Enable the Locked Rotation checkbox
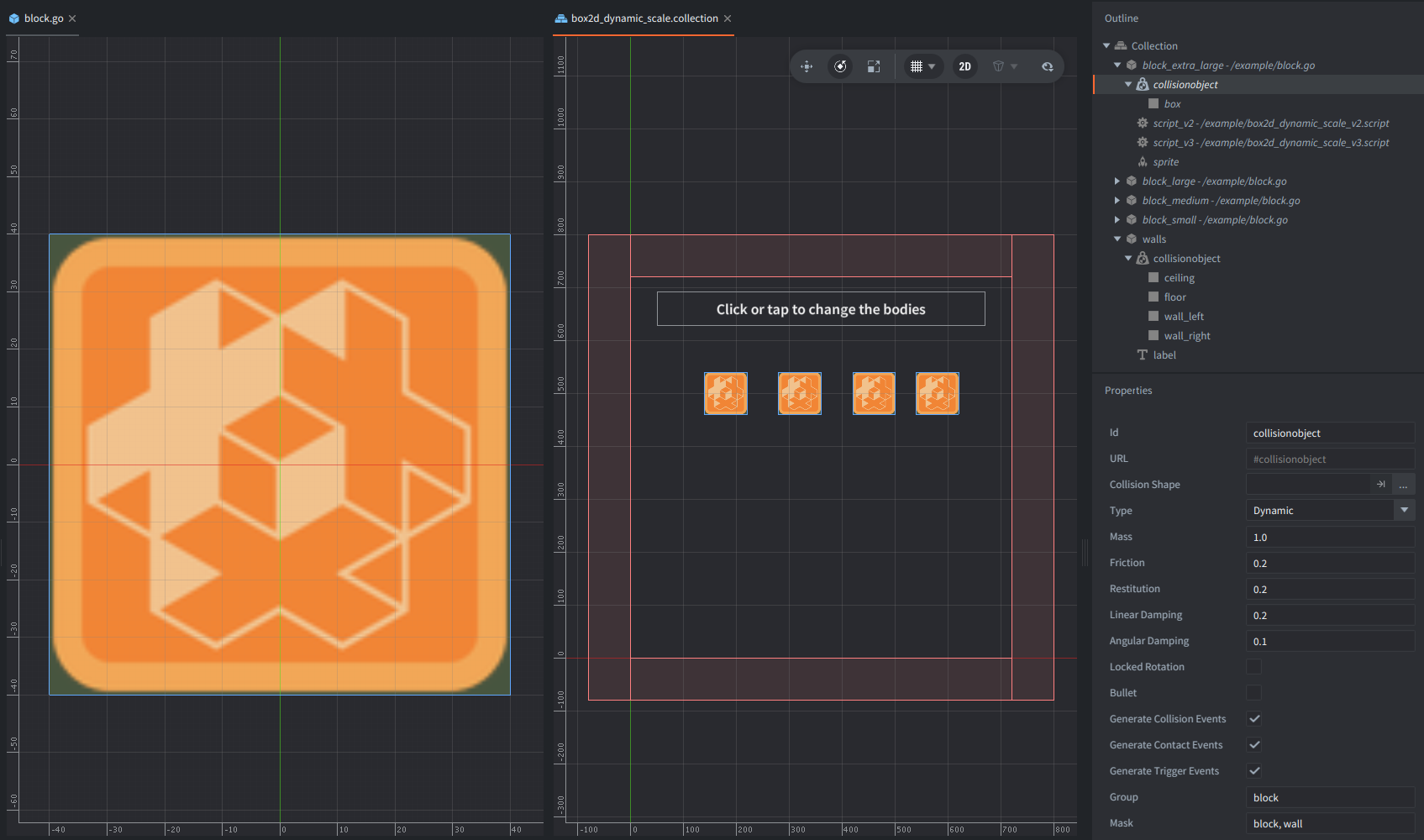Viewport: 1424px width, 840px height. coord(1253,667)
